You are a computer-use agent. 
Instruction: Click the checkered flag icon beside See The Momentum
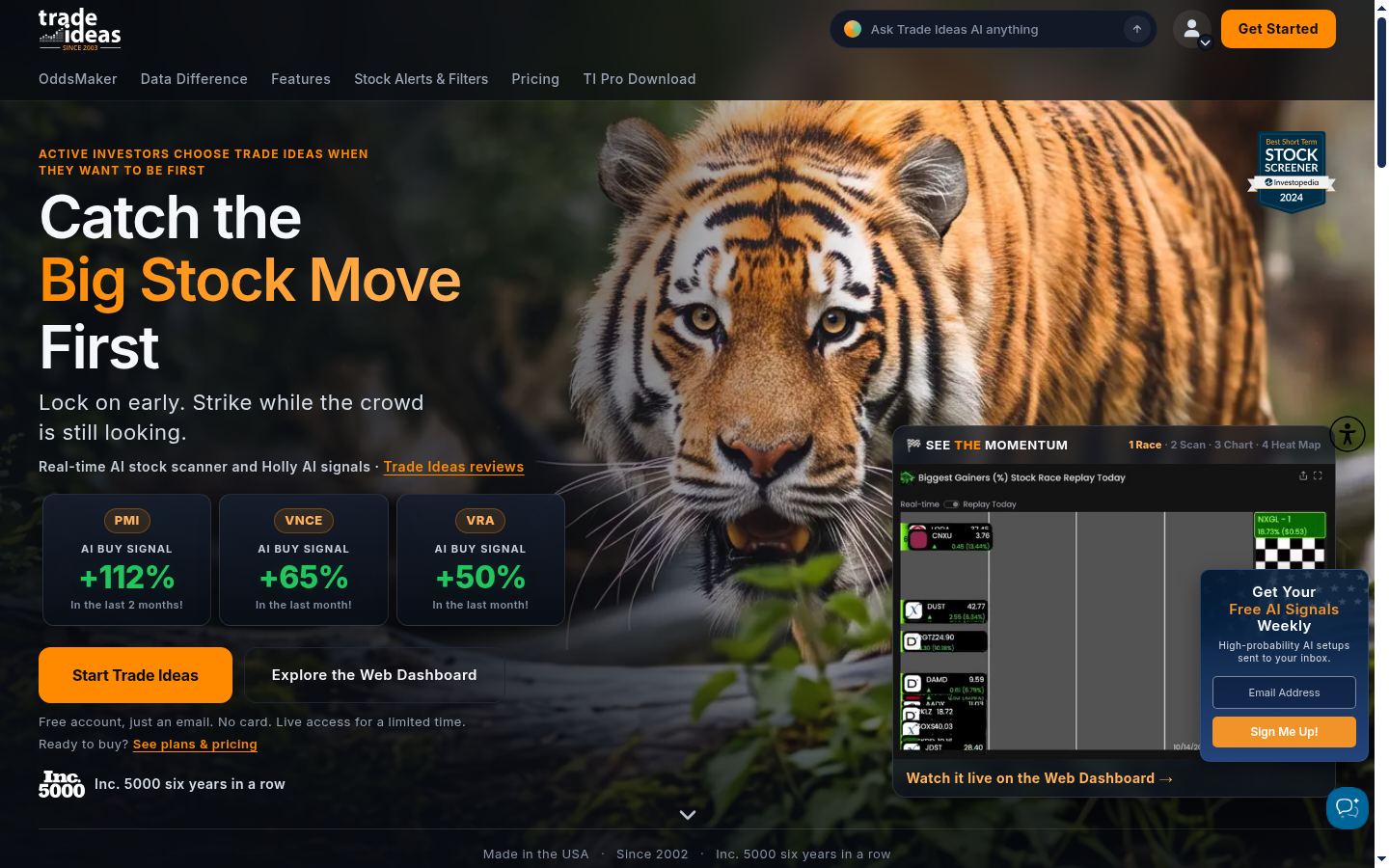[x=913, y=445]
